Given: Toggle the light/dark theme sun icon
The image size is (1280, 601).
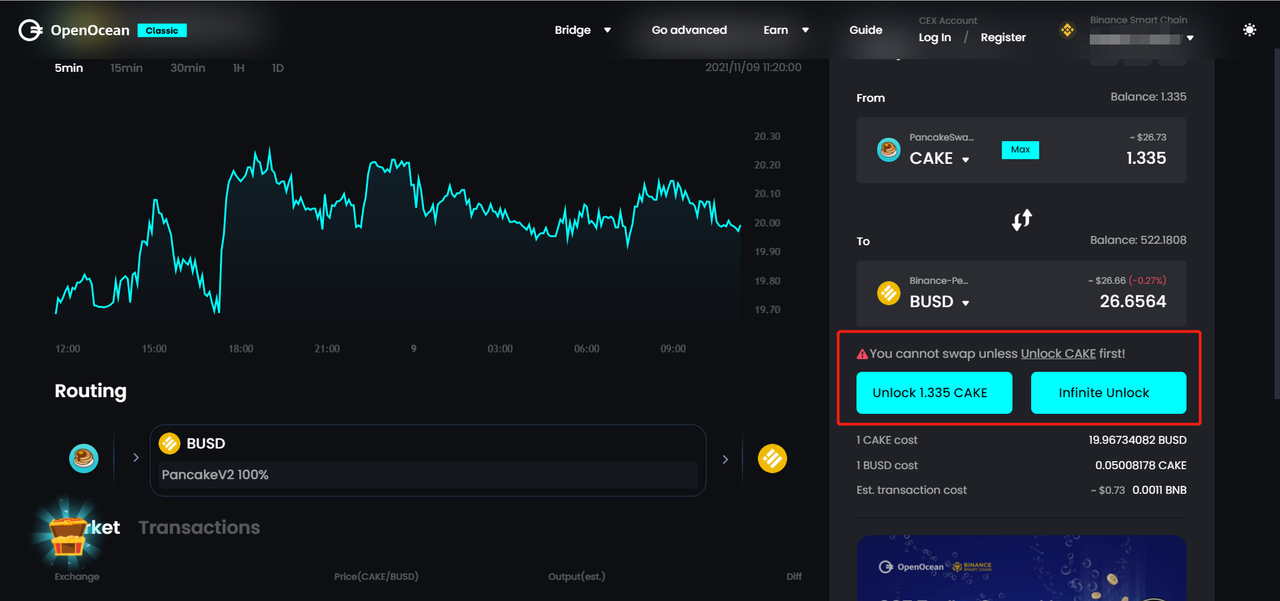Looking at the screenshot, I should 1249,30.
